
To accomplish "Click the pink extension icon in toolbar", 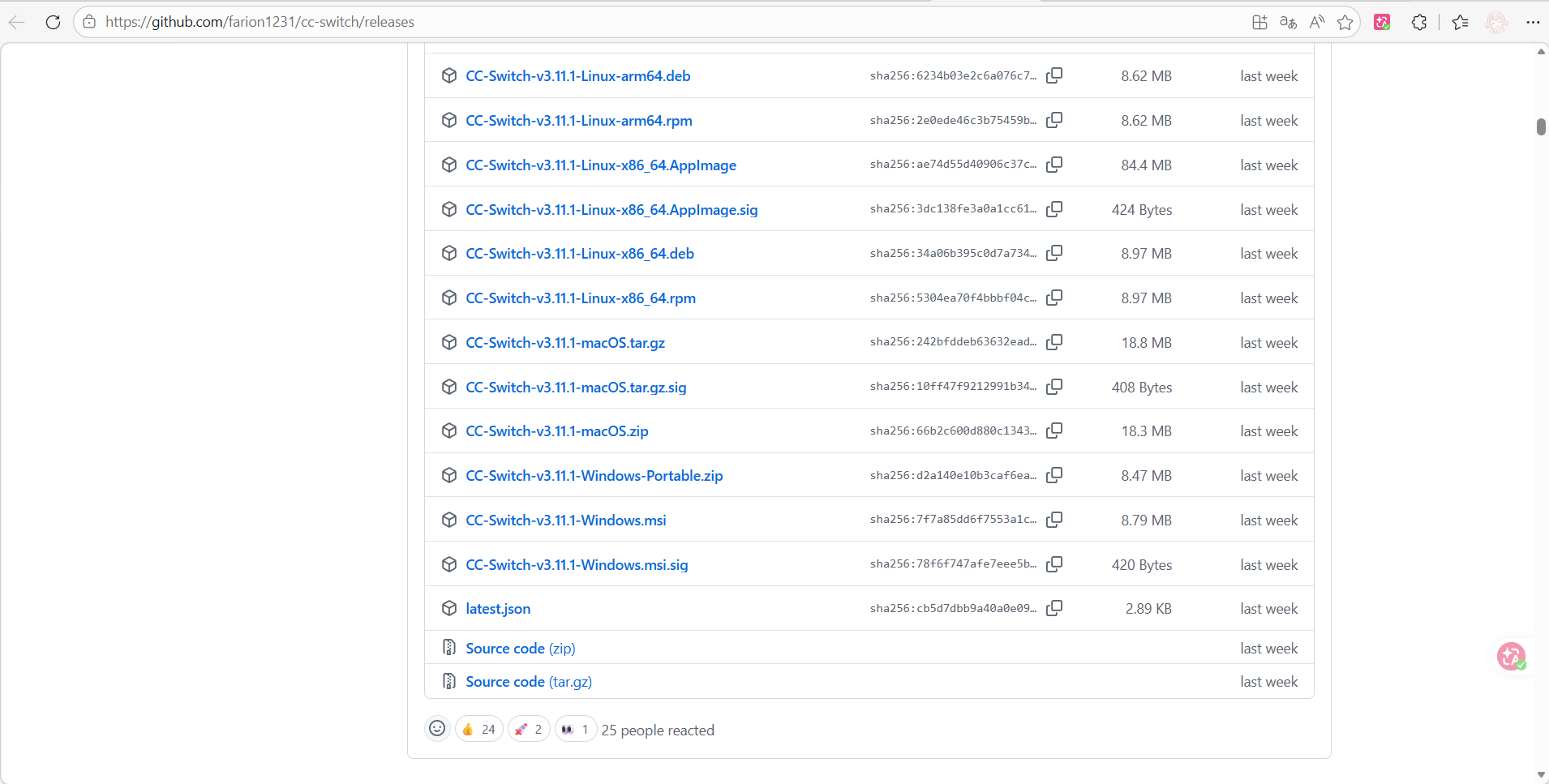I will point(1382,22).
